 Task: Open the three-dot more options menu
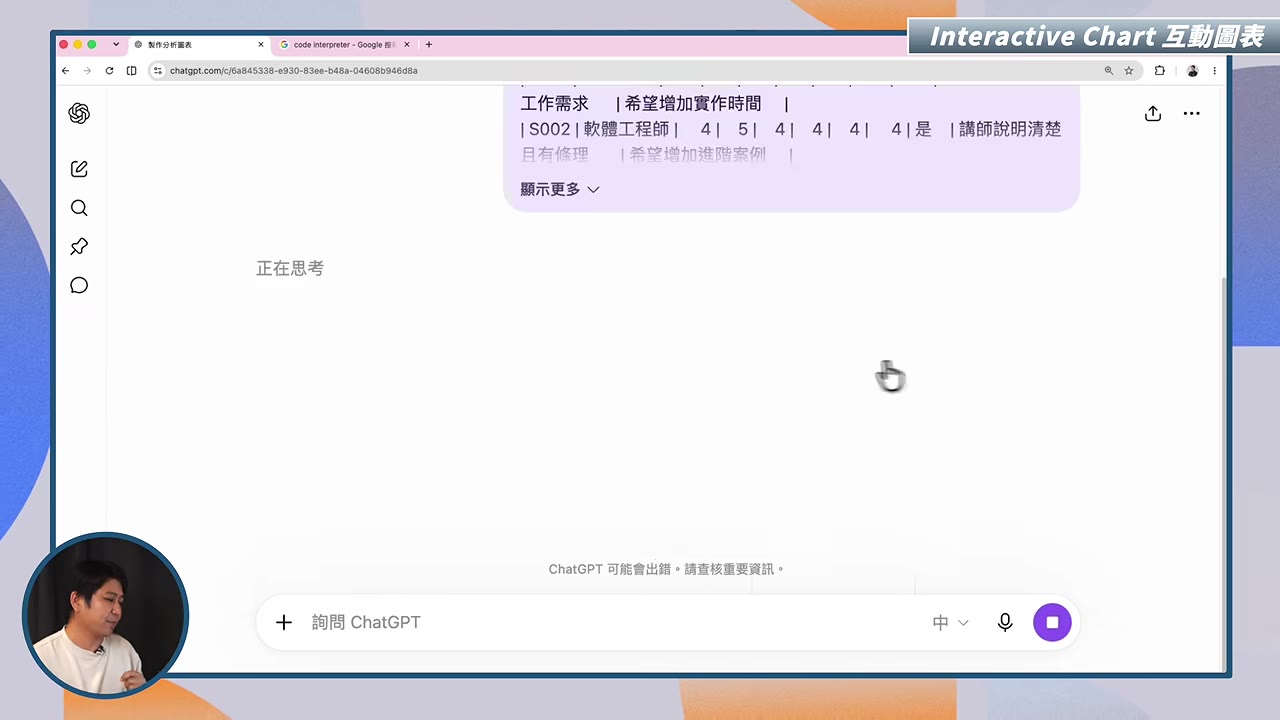click(x=1191, y=114)
